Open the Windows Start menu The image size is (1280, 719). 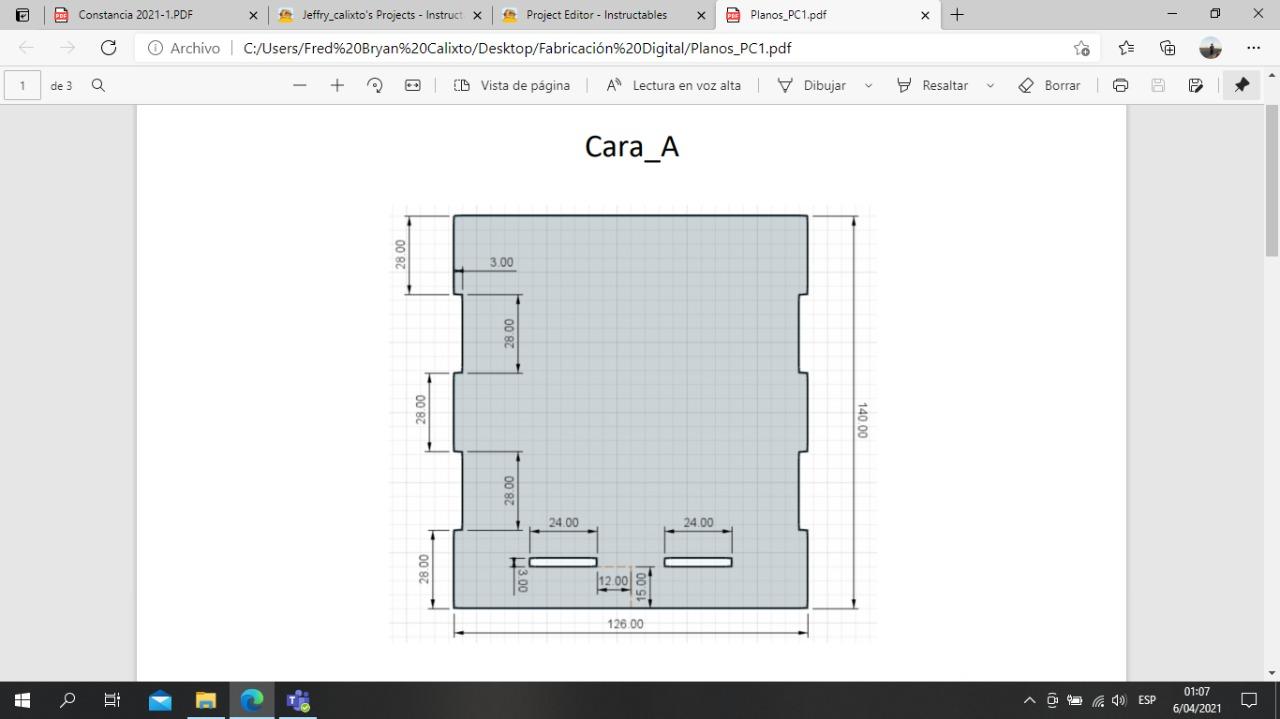pyautogui.click(x=22, y=700)
